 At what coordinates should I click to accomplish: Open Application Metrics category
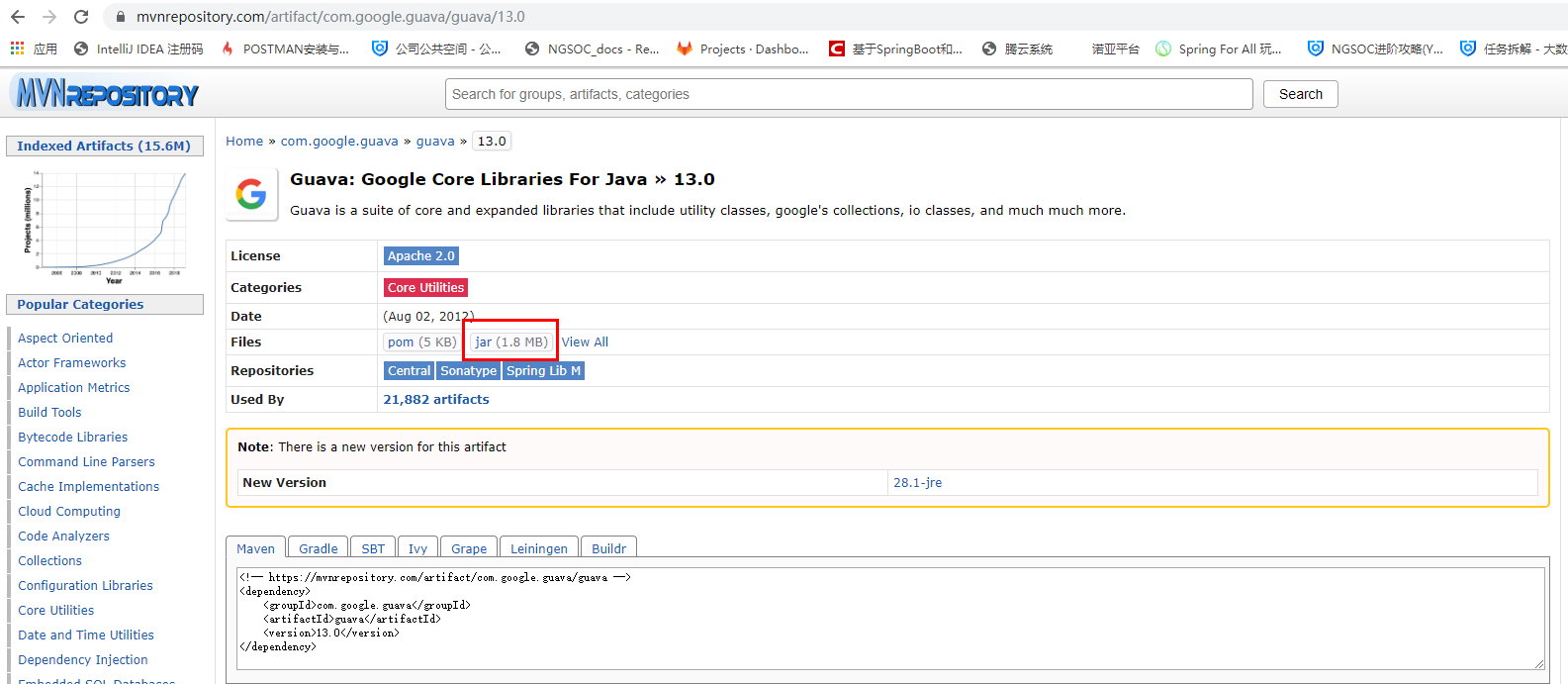(x=74, y=387)
